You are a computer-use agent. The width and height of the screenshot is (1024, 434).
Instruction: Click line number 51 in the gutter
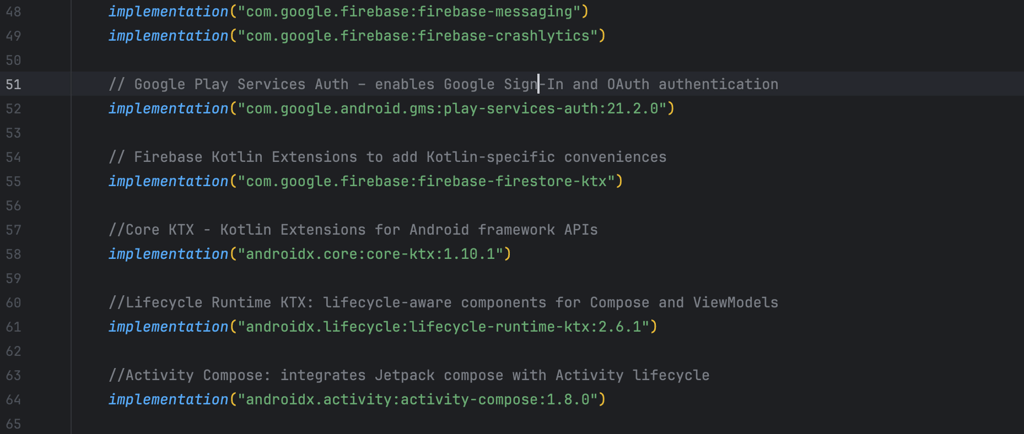pyautogui.click(x=13, y=84)
